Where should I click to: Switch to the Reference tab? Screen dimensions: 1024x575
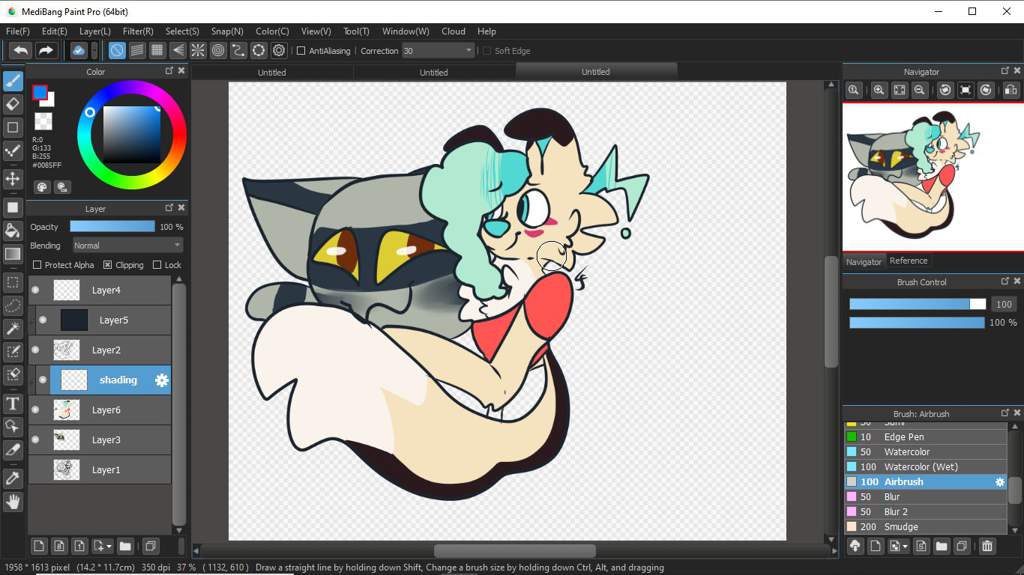tap(908, 261)
